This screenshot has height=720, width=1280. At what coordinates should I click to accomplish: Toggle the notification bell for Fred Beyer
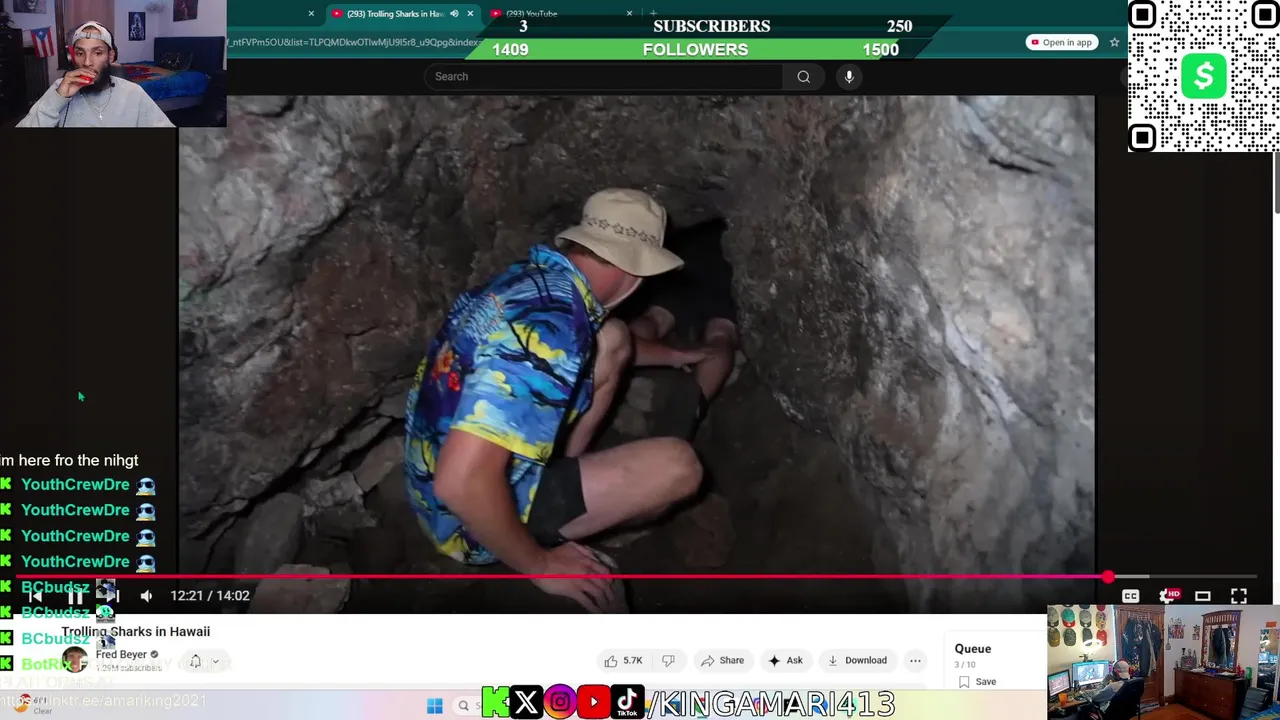pyautogui.click(x=195, y=661)
